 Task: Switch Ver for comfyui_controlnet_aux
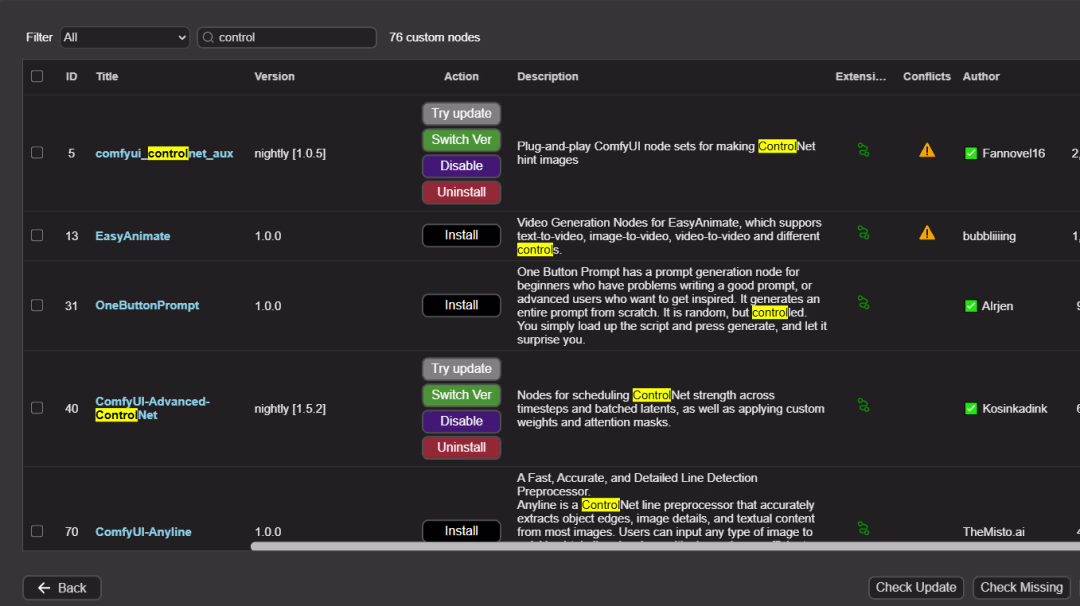(x=461, y=140)
